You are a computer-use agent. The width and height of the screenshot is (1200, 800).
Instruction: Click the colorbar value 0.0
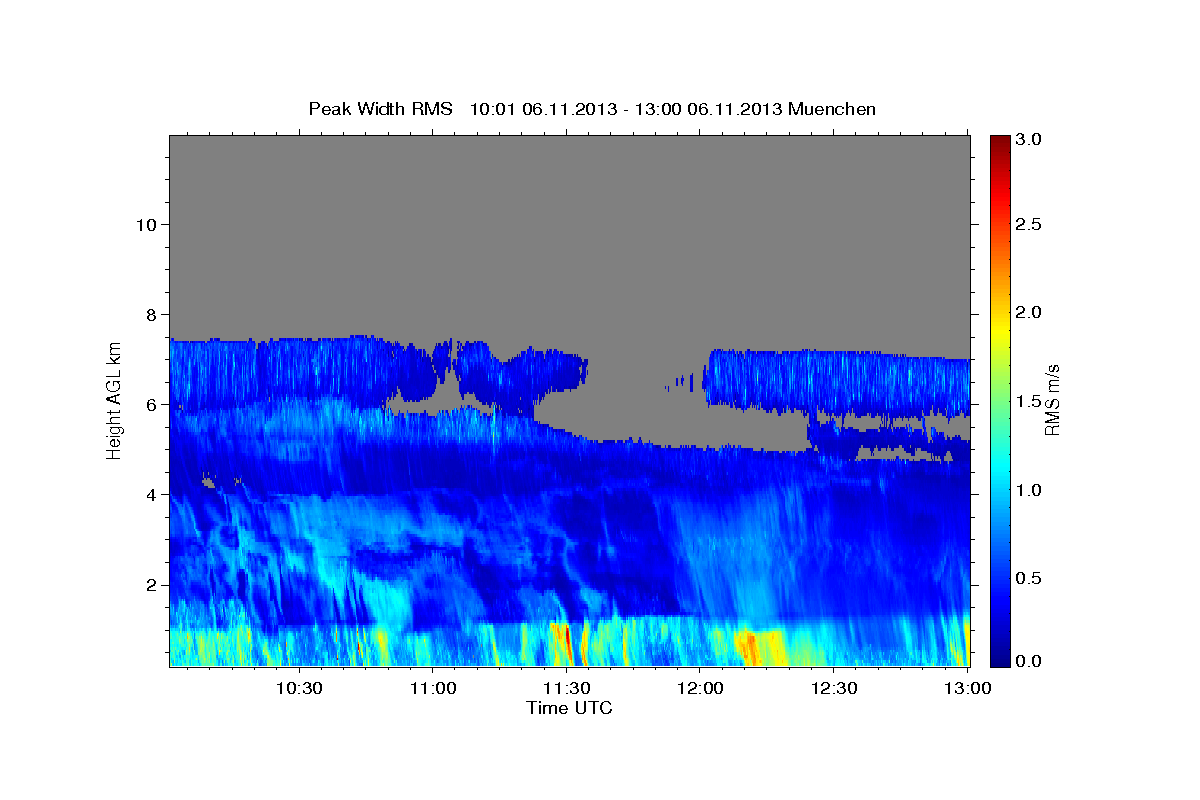1030,661
